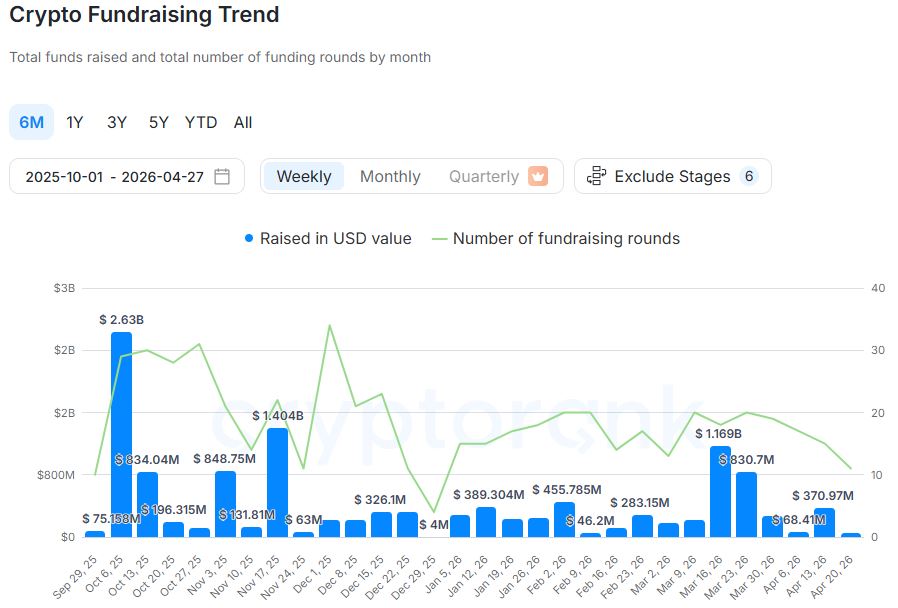
Task: Select the Quarterly interval option
Action: [x=484, y=176]
